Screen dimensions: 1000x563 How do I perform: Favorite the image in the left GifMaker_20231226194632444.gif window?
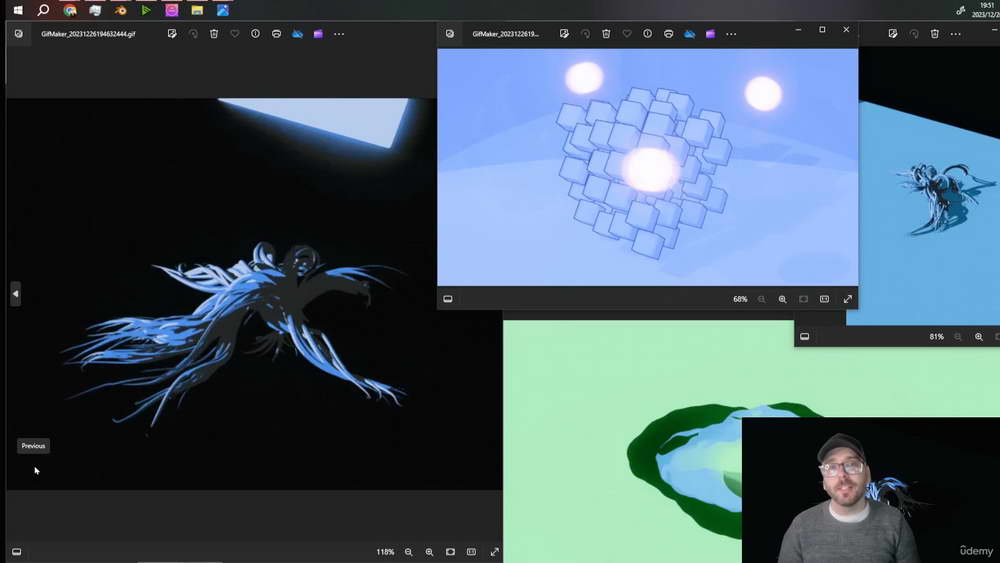tap(235, 34)
